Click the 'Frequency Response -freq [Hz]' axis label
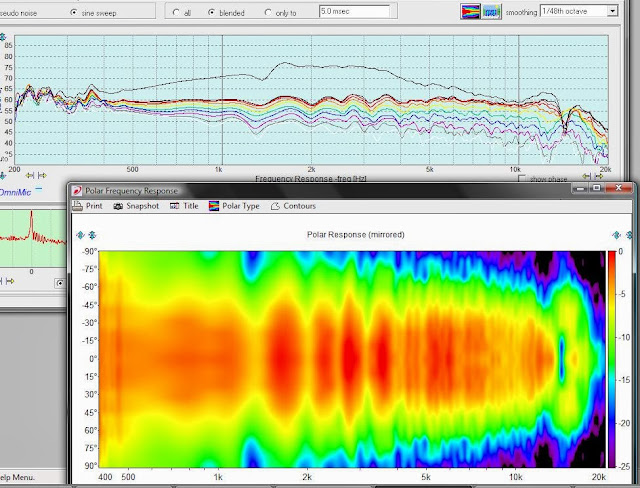This screenshot has width=640, height=488. tap(311, 179)
